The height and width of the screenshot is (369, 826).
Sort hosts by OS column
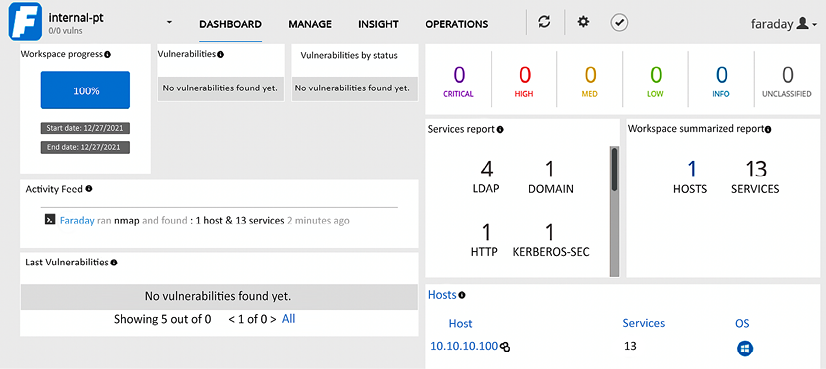(x=742, y=323)
